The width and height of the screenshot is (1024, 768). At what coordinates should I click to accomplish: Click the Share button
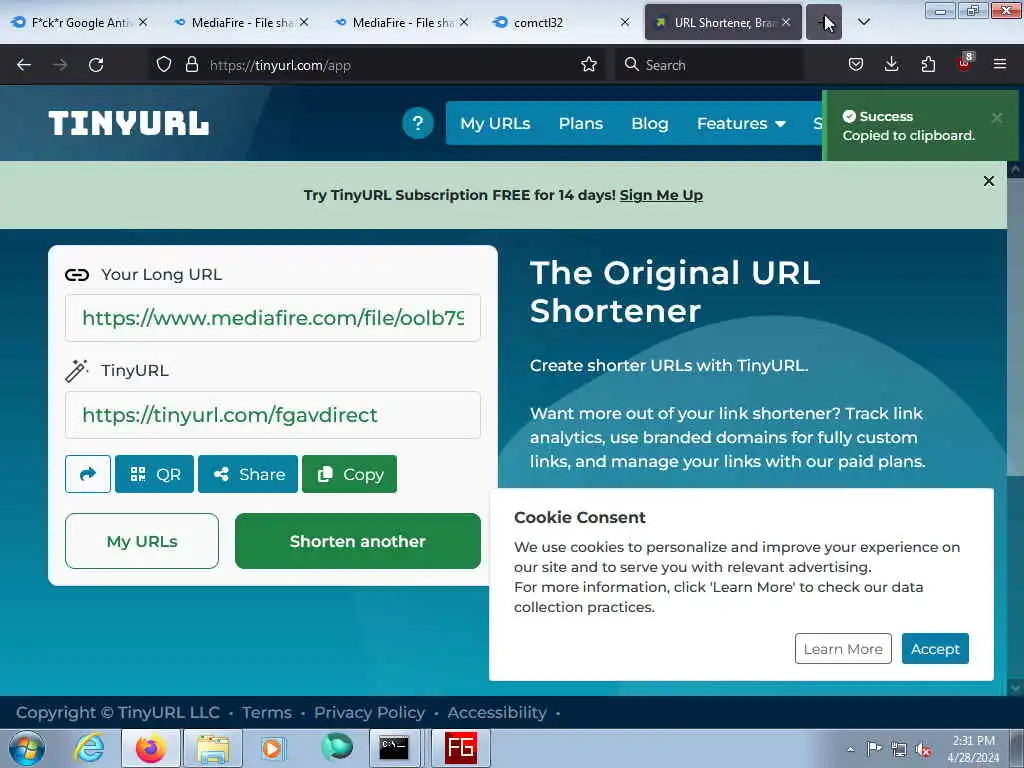(248, 474)
